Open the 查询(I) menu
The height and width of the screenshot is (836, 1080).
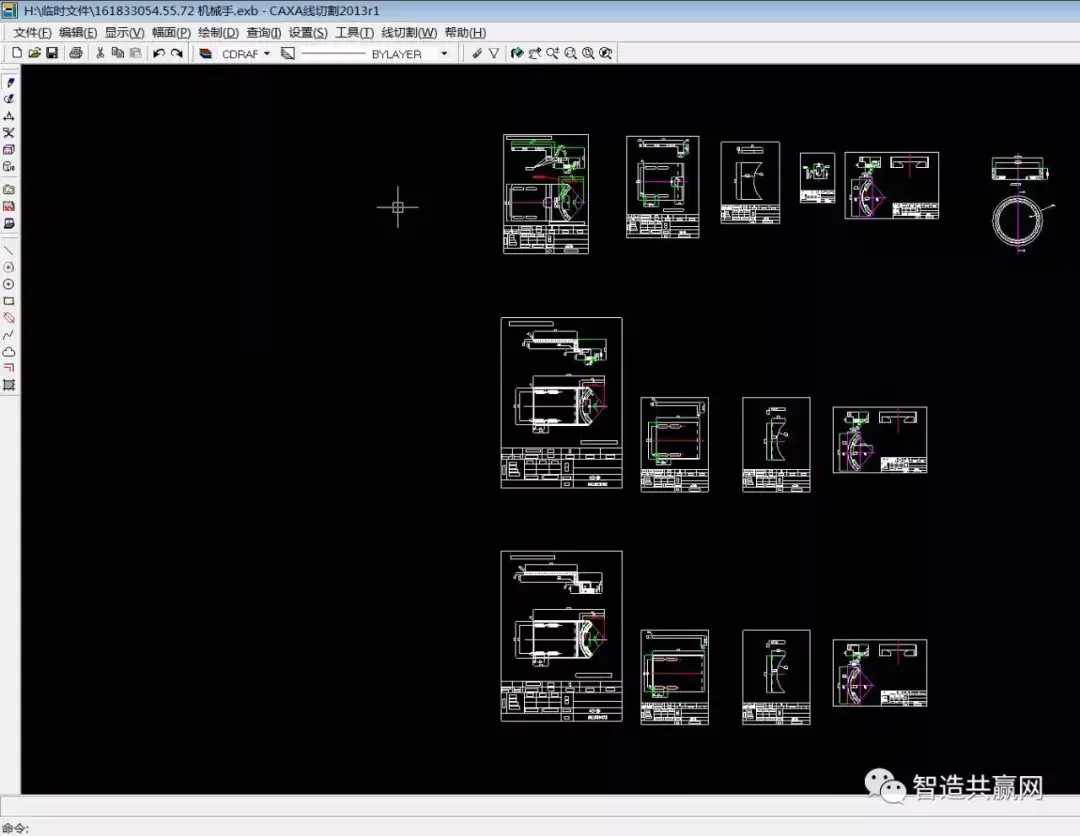coord(263,32)
